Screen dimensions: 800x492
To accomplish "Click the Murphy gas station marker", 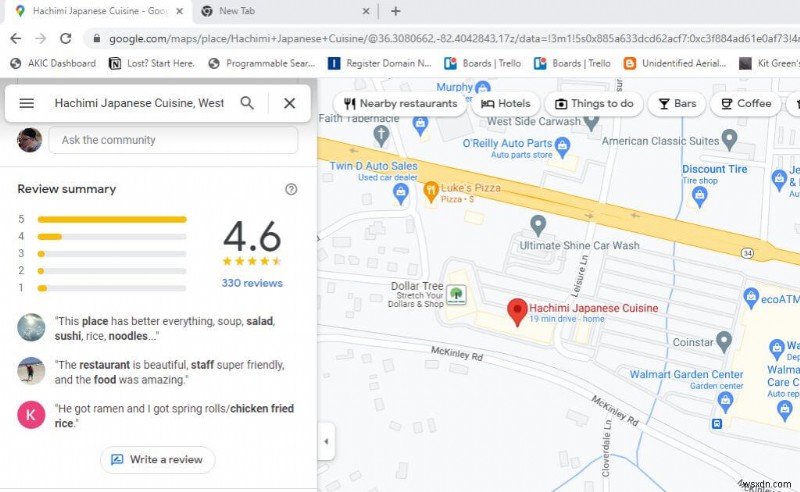I will pos(483,87).
